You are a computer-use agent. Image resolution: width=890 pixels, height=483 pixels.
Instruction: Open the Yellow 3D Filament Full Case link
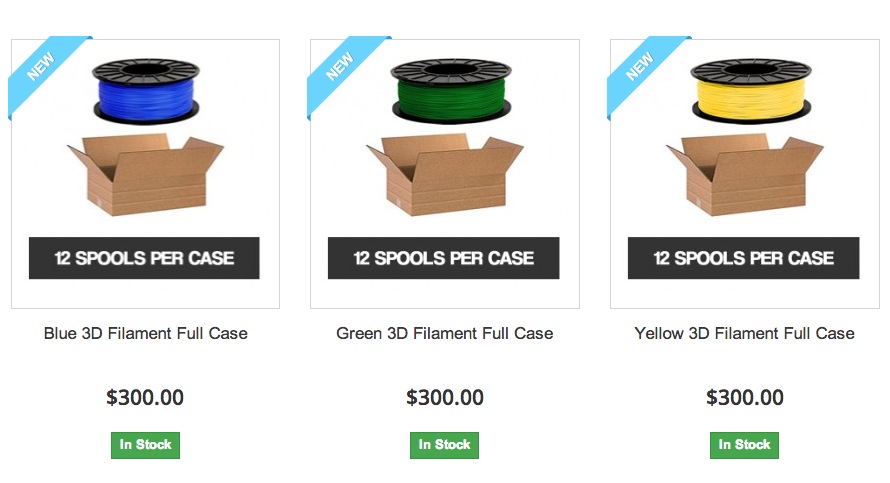(x=745, y=333)
